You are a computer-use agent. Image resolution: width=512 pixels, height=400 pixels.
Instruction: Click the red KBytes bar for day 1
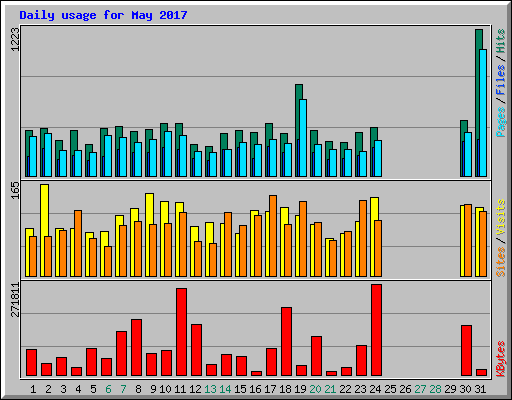[31, 363]
